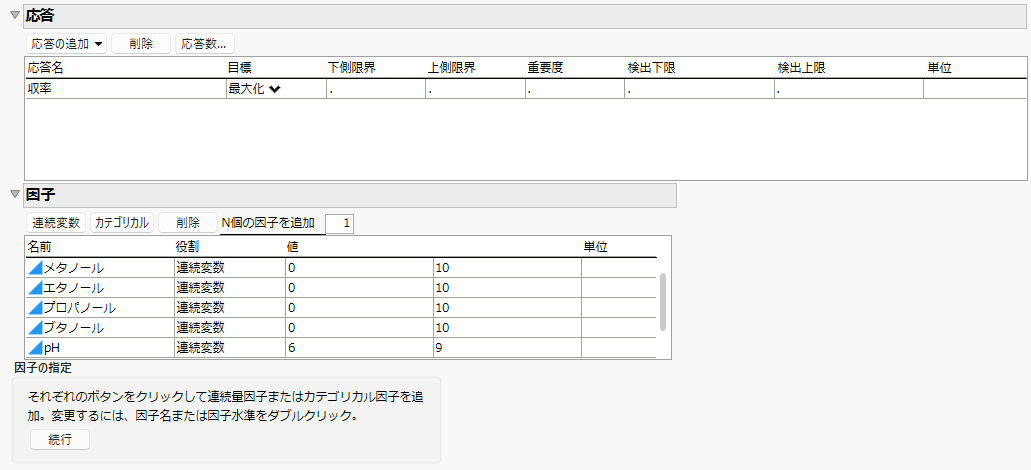Click the low value 6 for pH

[359, 346]
